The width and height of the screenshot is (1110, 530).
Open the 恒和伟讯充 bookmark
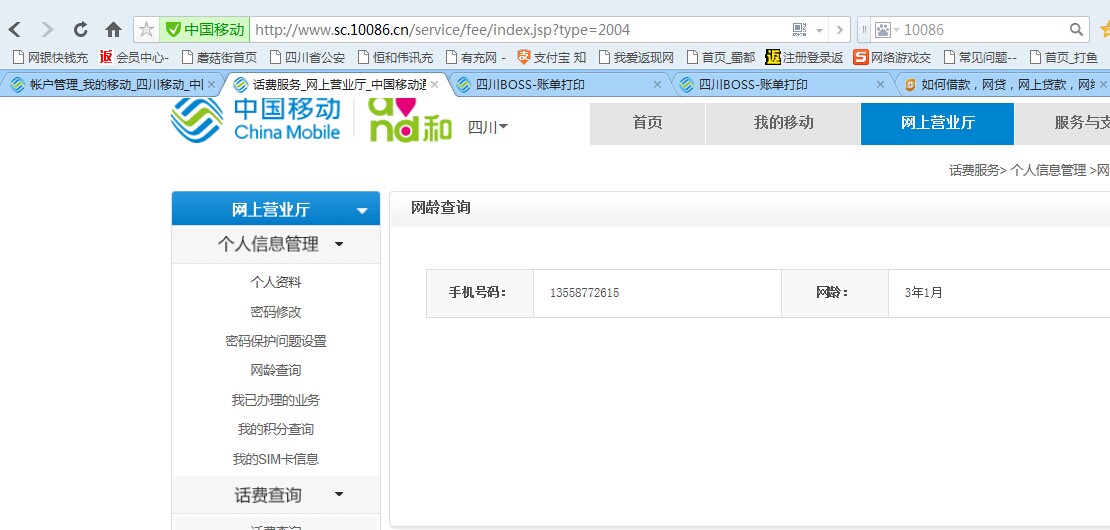coord(395,57)
